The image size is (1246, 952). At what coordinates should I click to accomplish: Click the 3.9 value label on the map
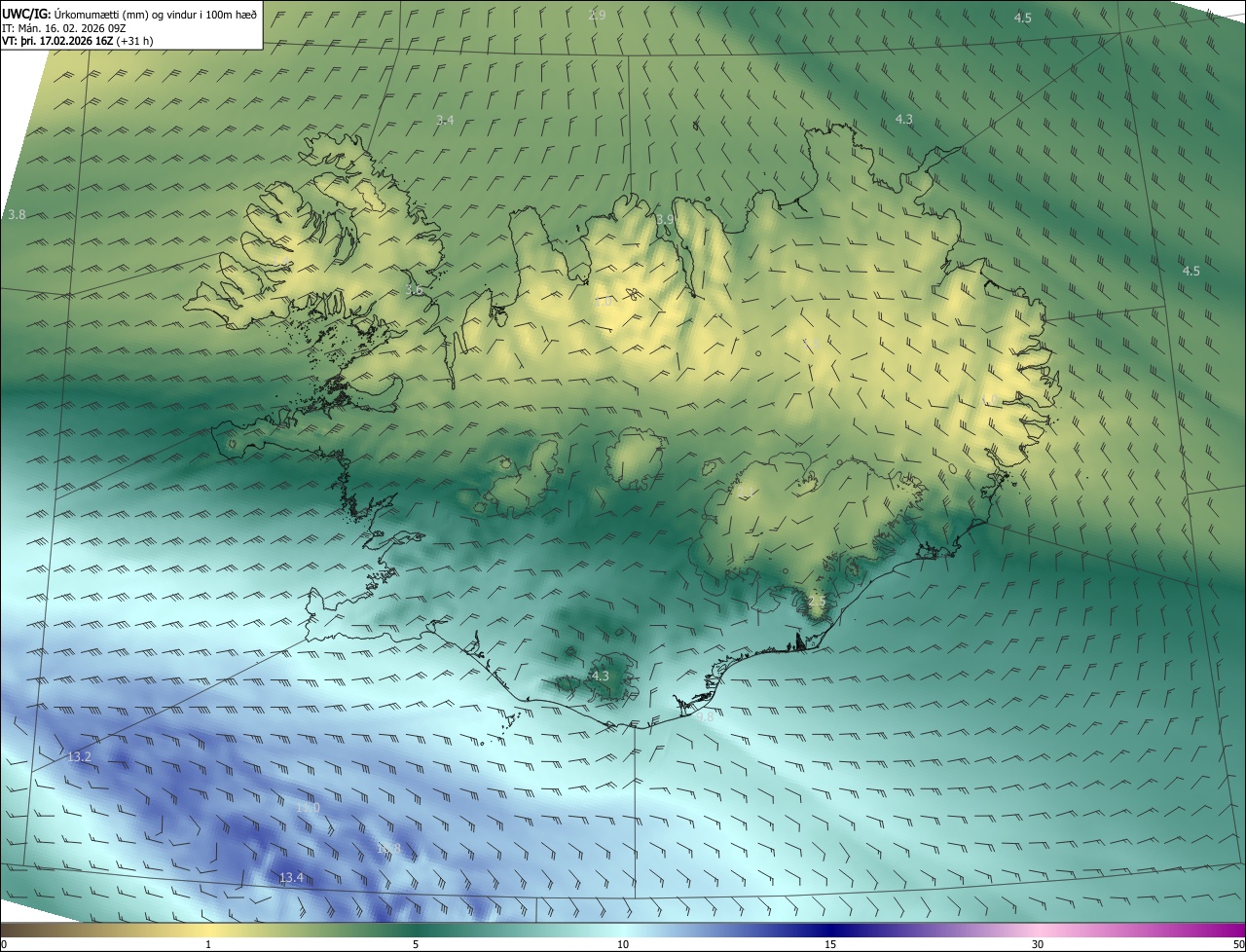(x=665, y=219)
